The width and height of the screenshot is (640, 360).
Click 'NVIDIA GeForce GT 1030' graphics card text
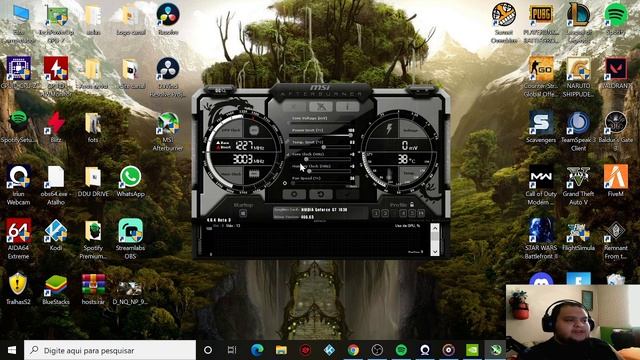pyautogui.click(x=324, y=210)
